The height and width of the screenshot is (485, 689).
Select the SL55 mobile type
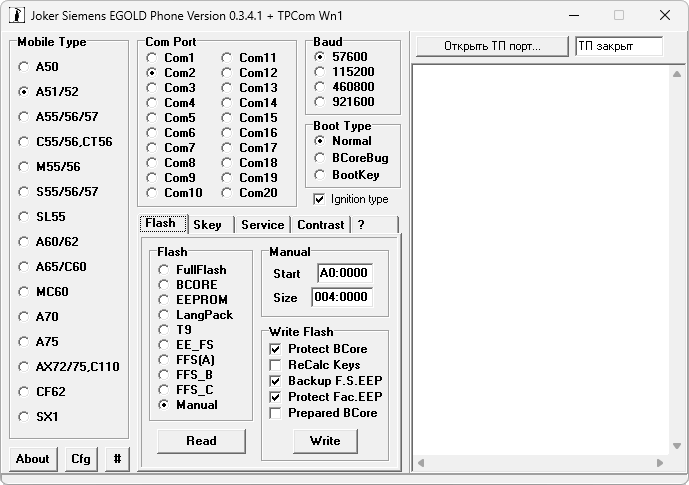click(42, 217)
